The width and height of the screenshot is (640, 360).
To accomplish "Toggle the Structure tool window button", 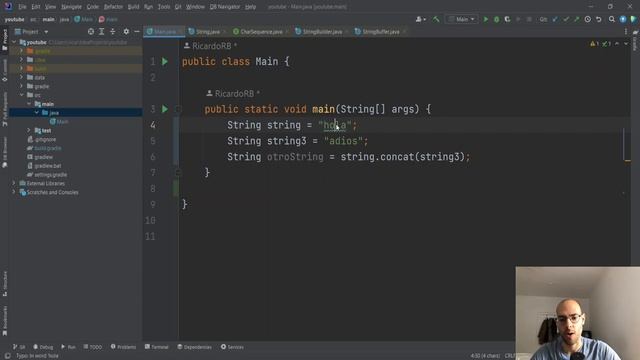I will [x=5, y=283].
